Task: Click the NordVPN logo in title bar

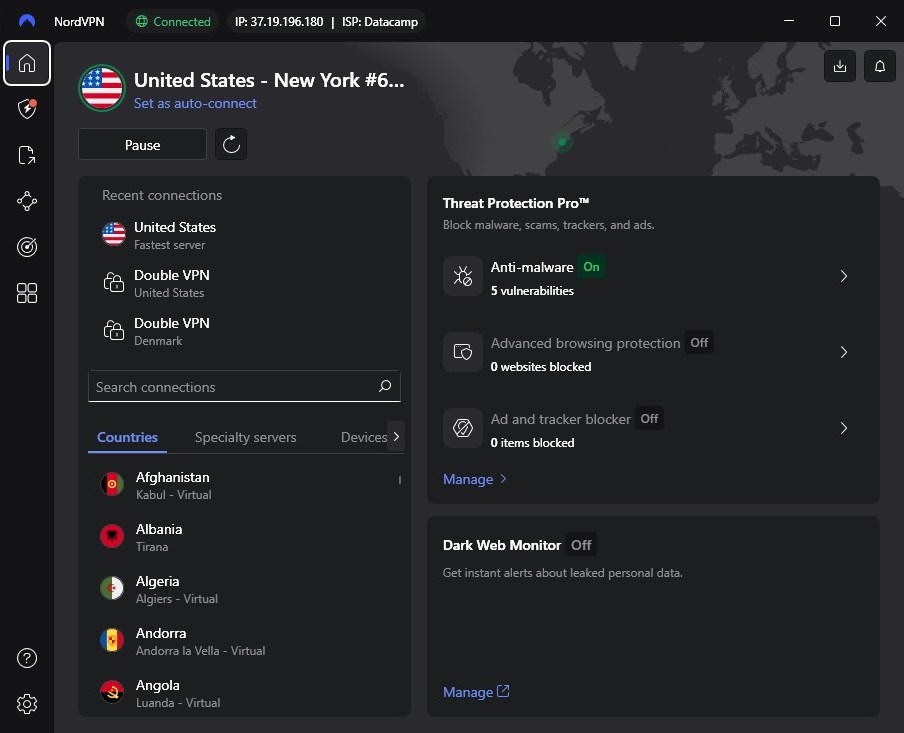Action: (27, 21)
